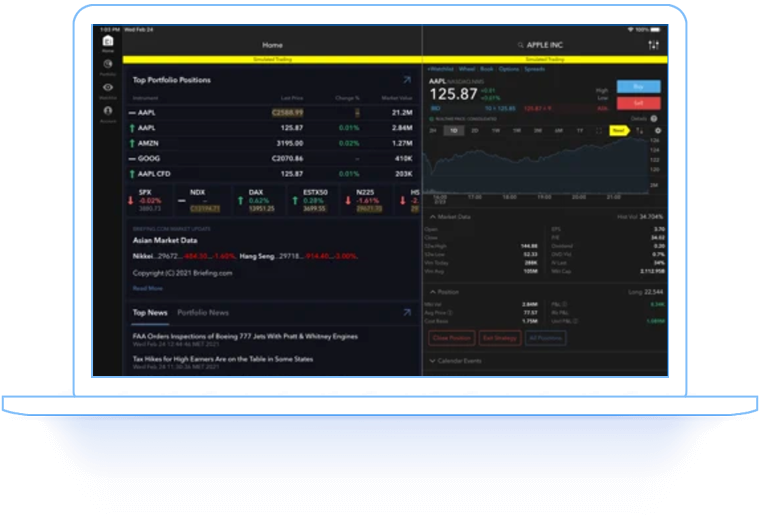Open the +Watchlist link

coord(441,69)
